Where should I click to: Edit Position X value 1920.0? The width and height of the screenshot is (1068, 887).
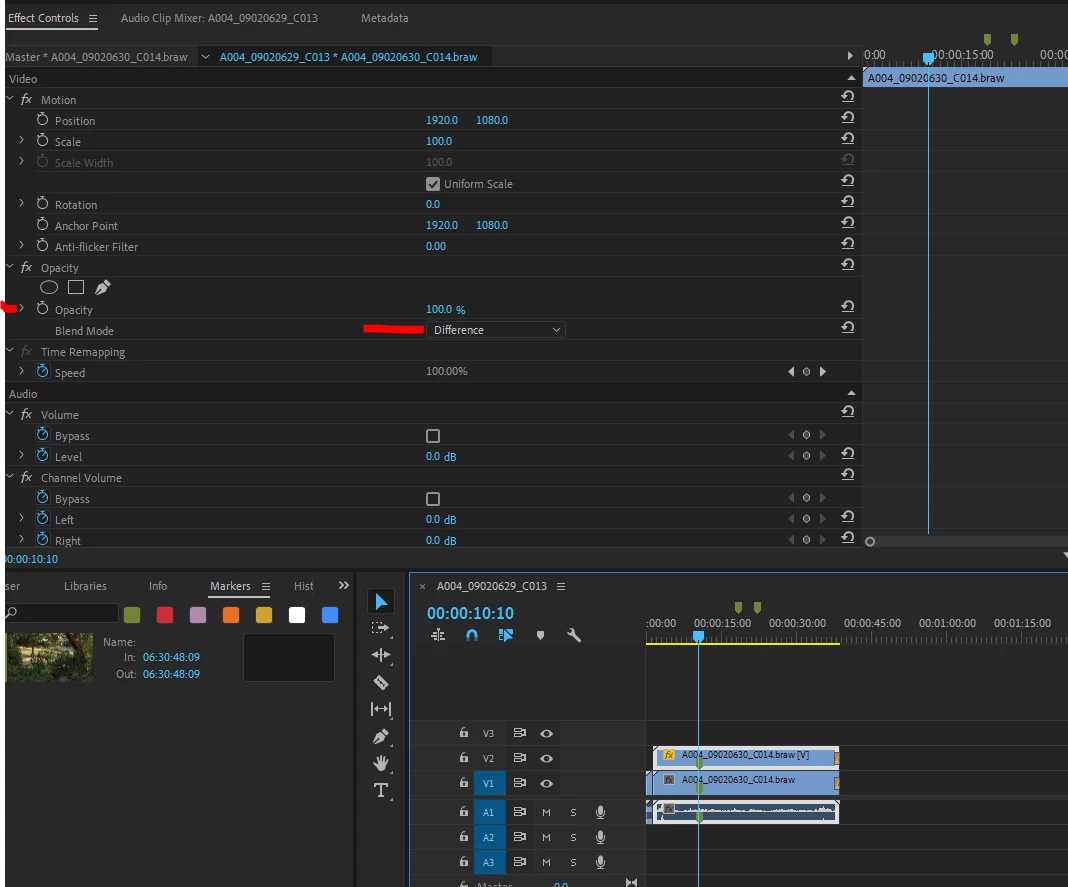pos(442,120)
